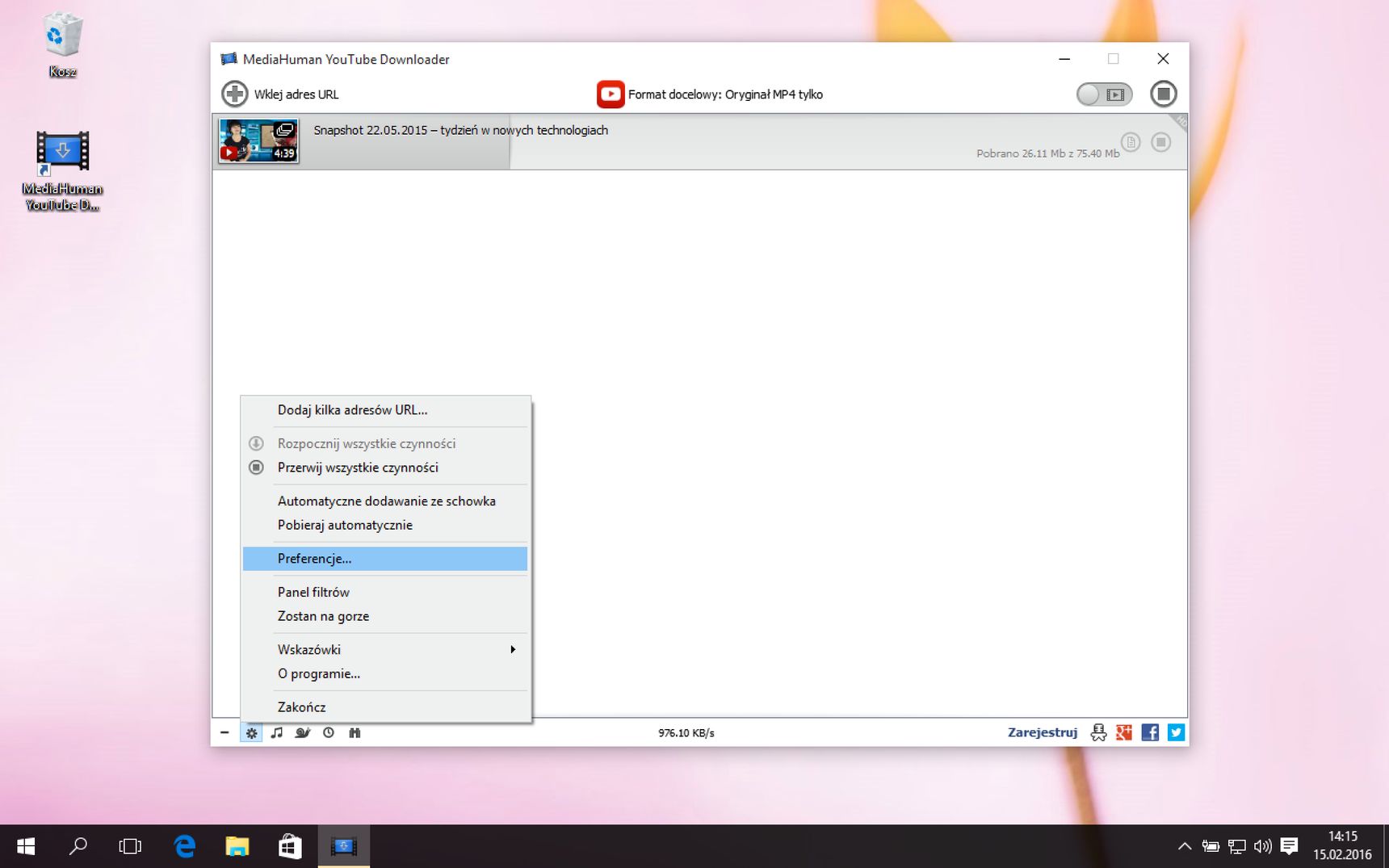Click the Facebook icon
The image size is (1389, 868).
point(1150,732)
